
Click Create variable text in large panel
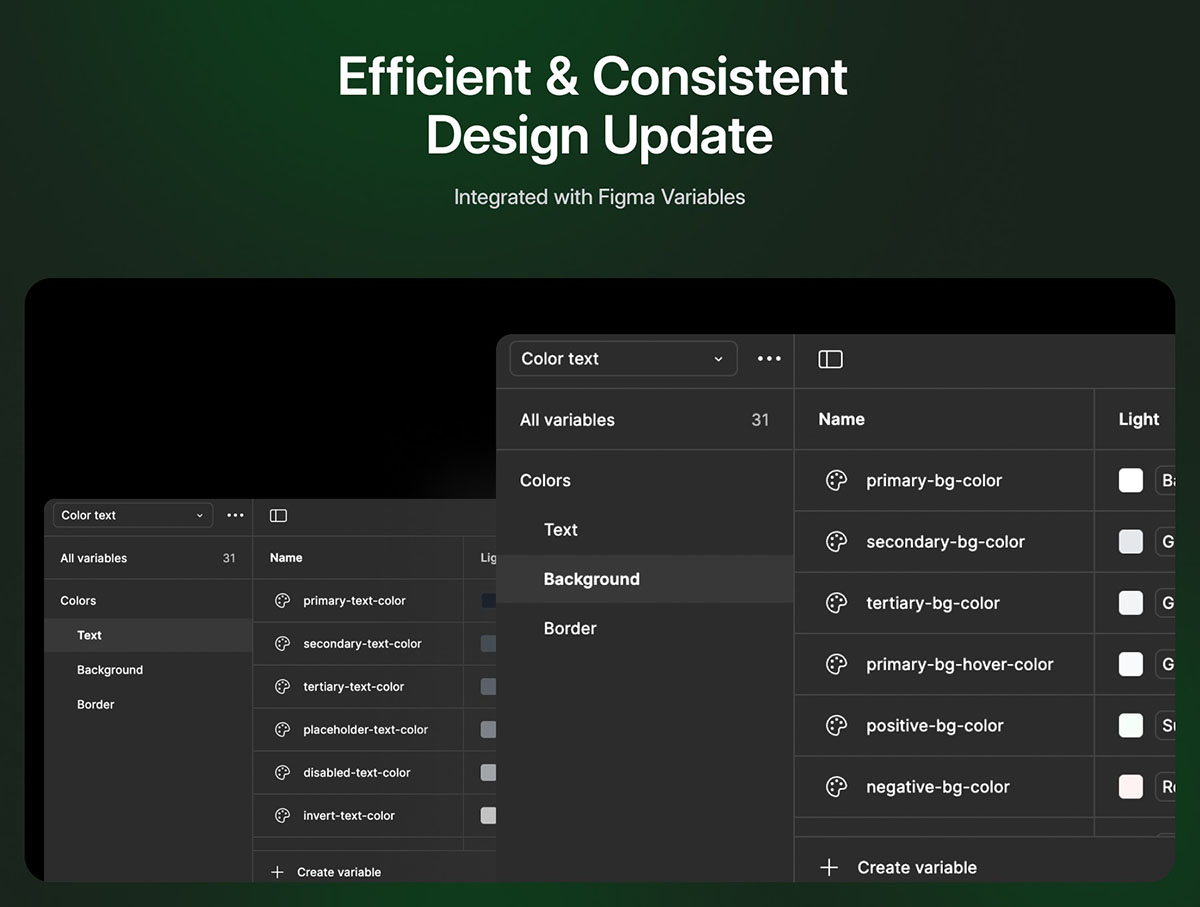(x=917, y=868)
